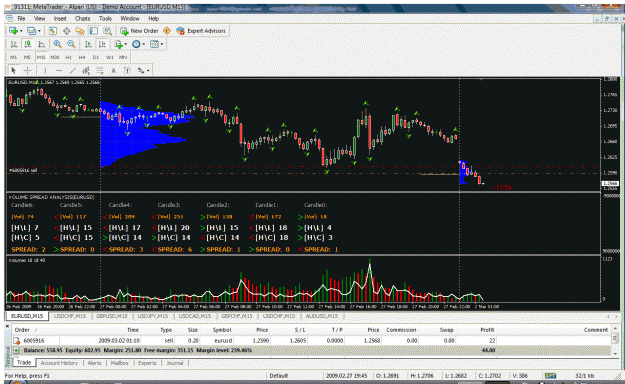
Task: Click the Periods clock icon
Action: 136,44
